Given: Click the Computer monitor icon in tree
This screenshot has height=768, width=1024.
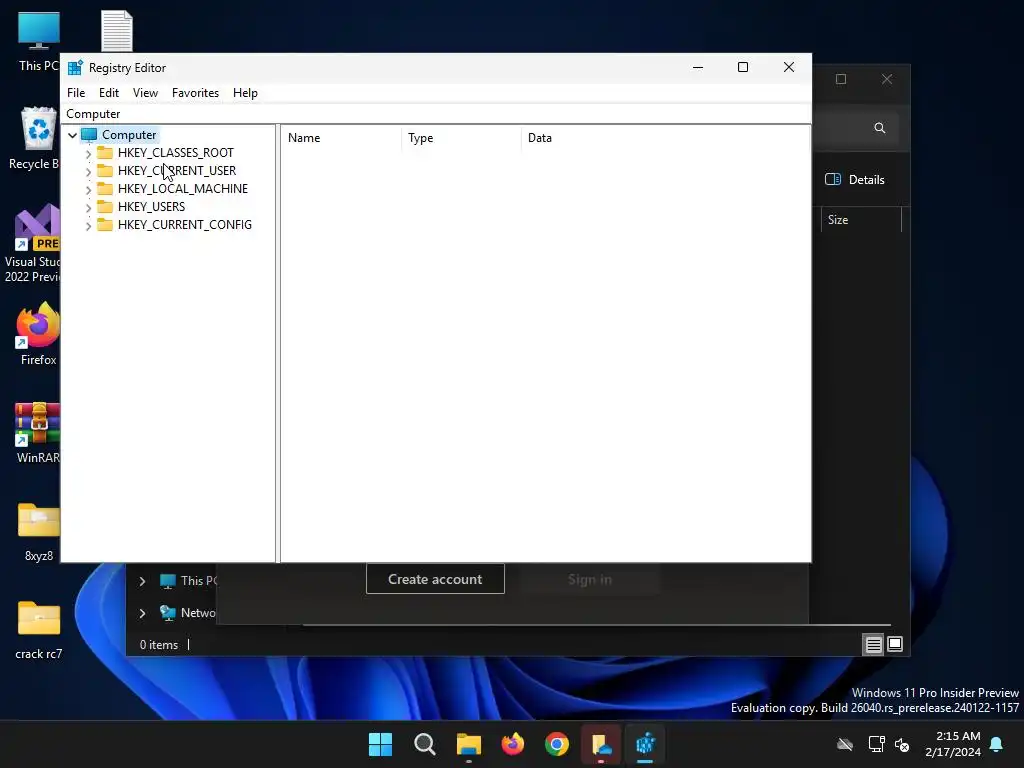Looking at the screenshot, I should coord(89,135).
